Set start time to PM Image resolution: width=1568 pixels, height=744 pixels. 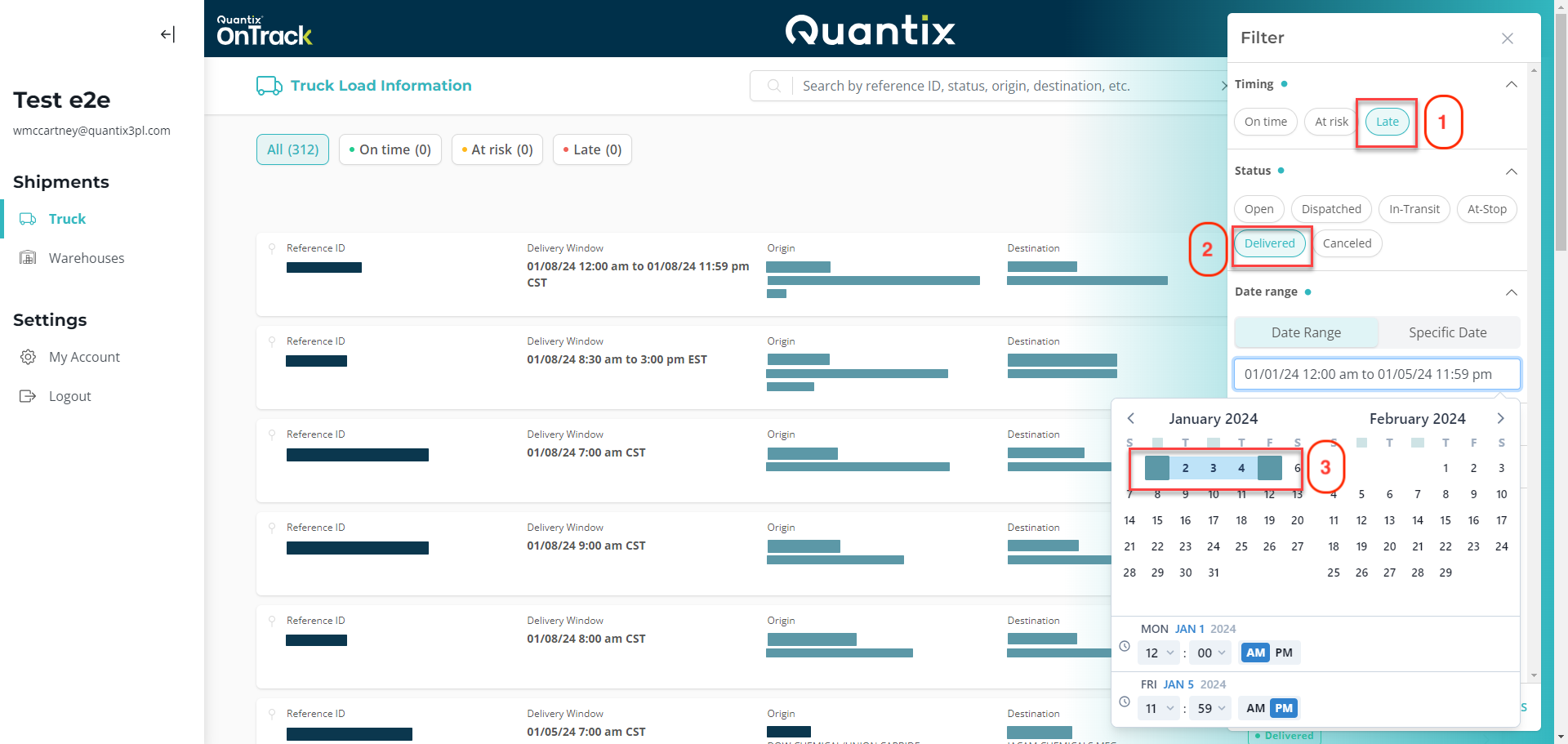tap(1284, 653)
